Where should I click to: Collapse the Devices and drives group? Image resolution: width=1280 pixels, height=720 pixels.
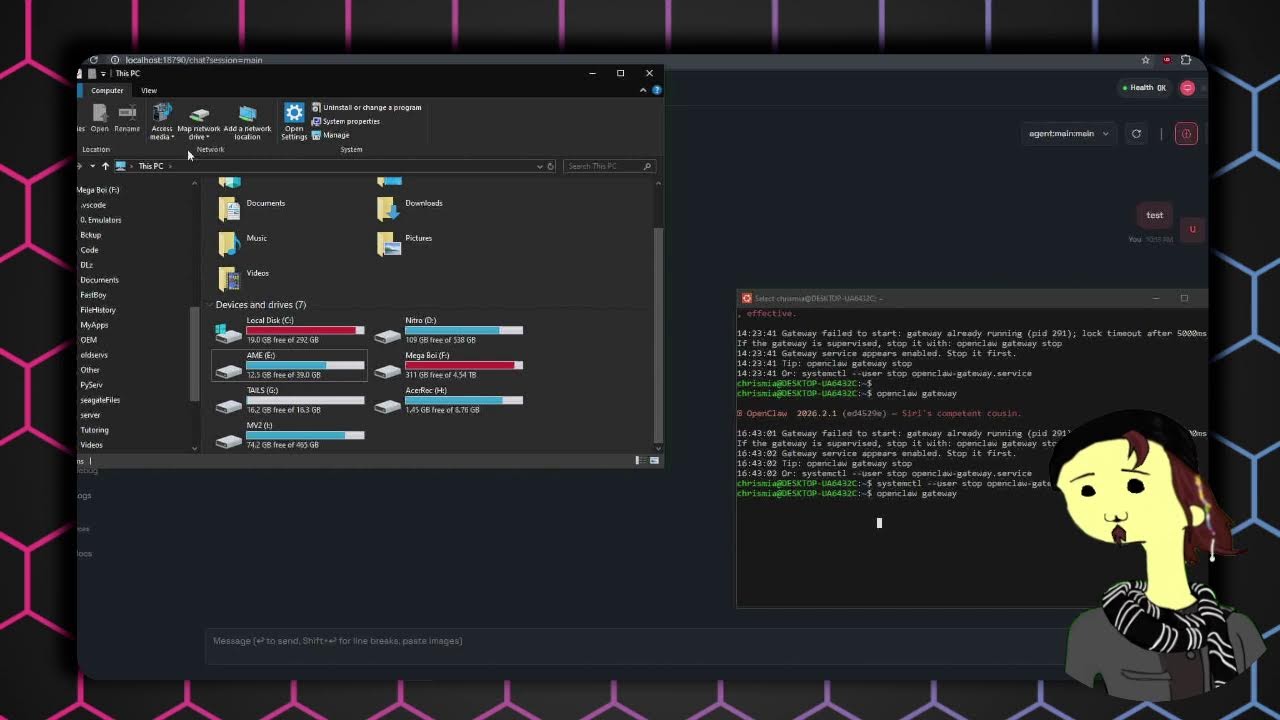[x=211, y=305]
